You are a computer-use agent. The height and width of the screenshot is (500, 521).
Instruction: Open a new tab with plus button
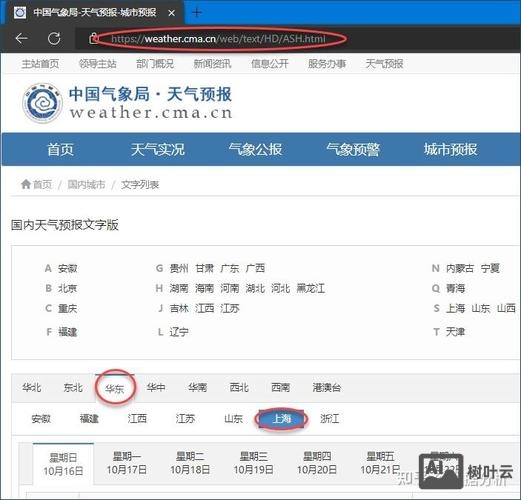[x=197, y=13]
